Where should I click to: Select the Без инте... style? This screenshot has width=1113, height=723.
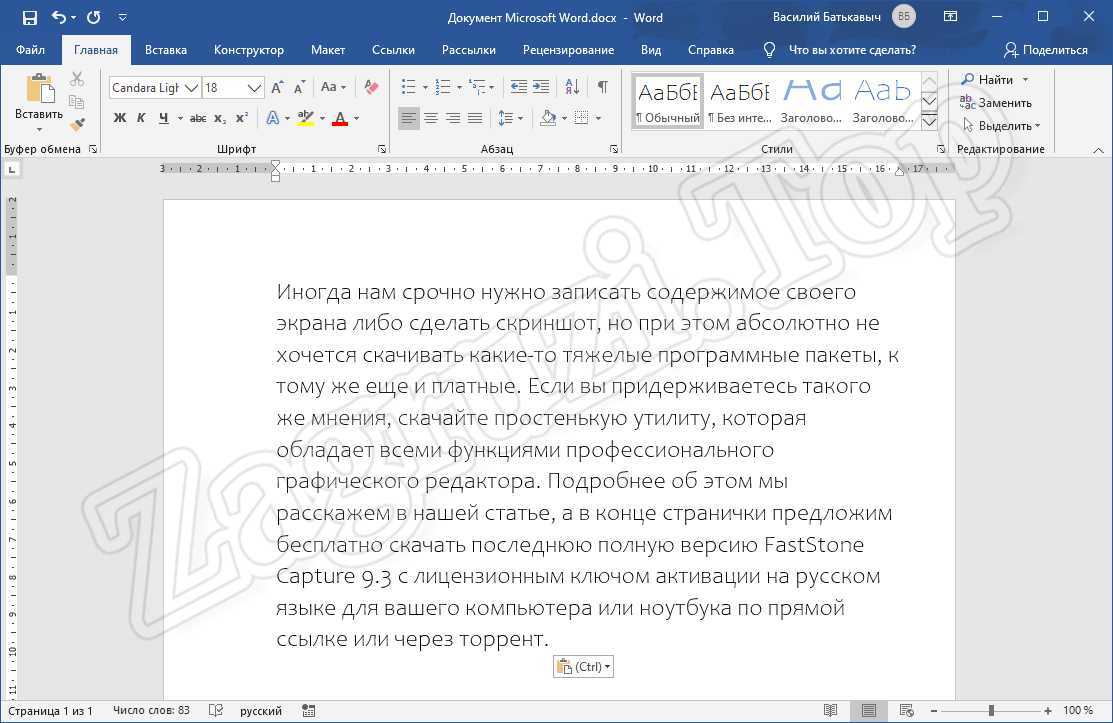point(740,101)
